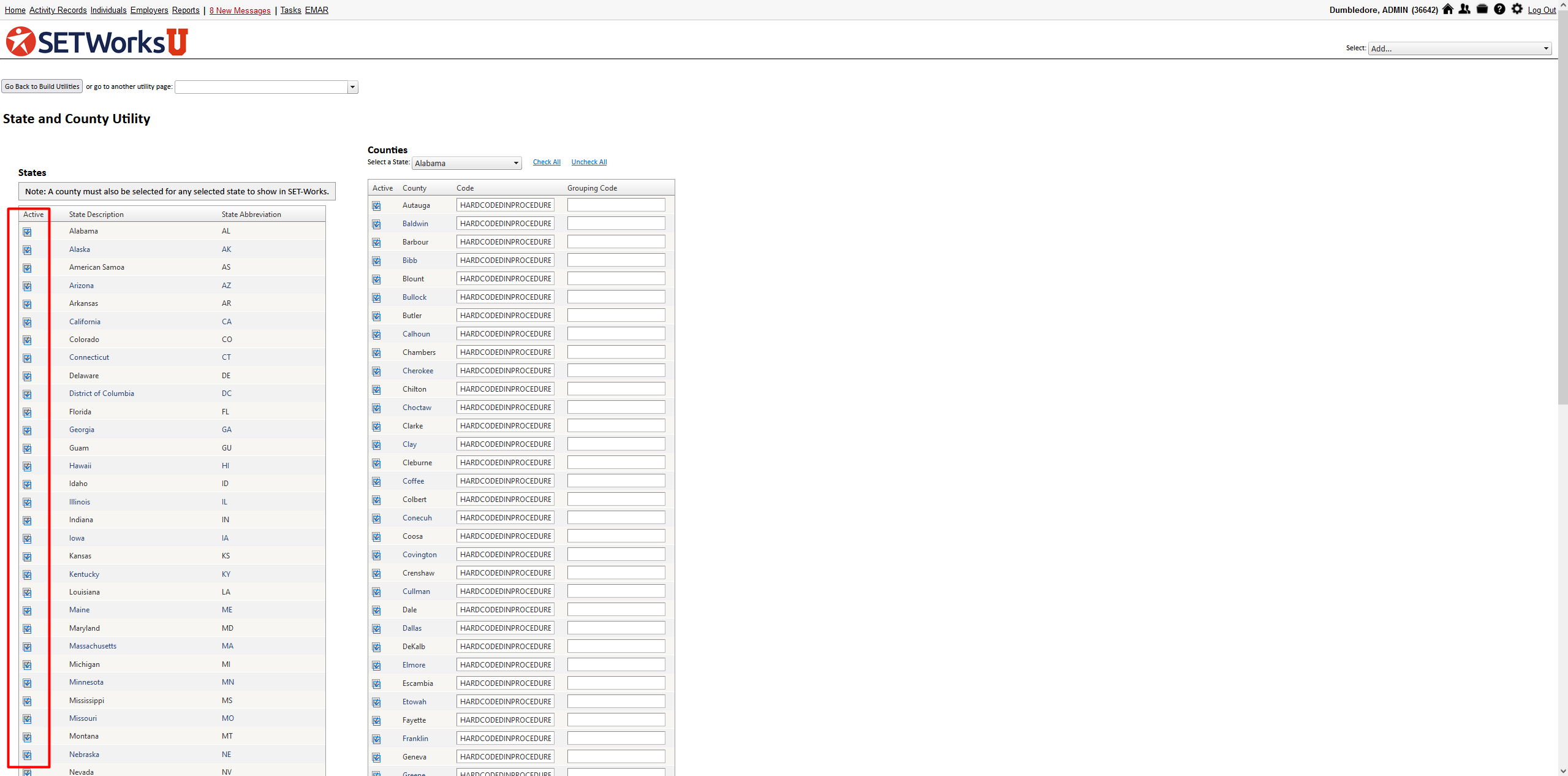Click the Code field for Cullman county
Screen dimensions: 1568x776
point(506,591)
